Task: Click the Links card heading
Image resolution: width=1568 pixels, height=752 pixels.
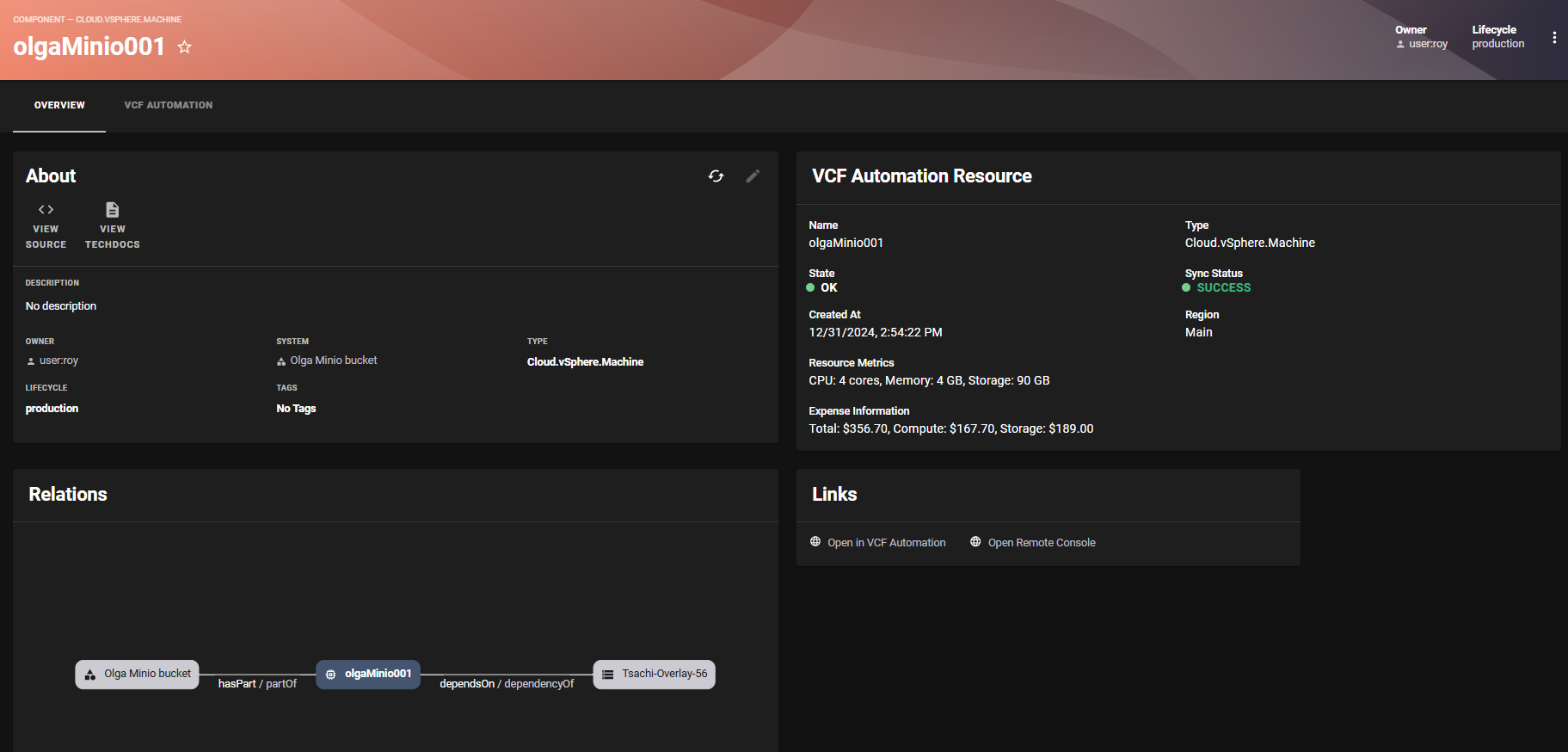Action: (x=834, y=495)
